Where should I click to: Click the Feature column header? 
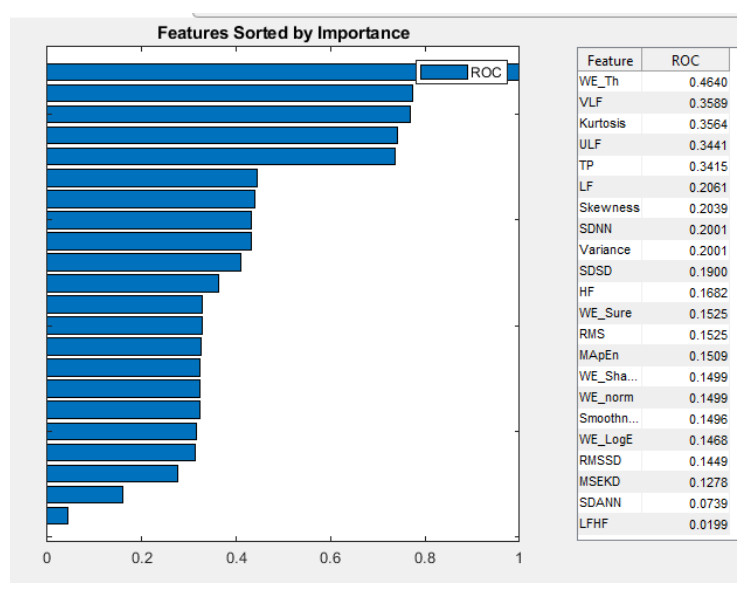609,60
